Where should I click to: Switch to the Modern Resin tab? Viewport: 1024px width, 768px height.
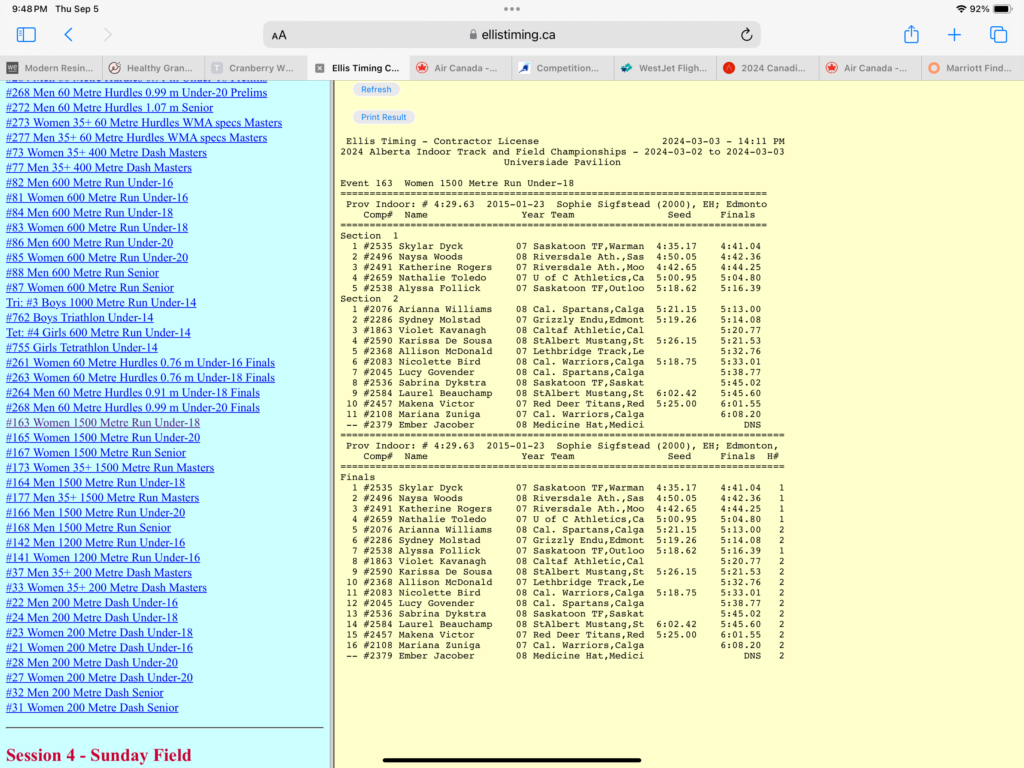tap(51, 68)
